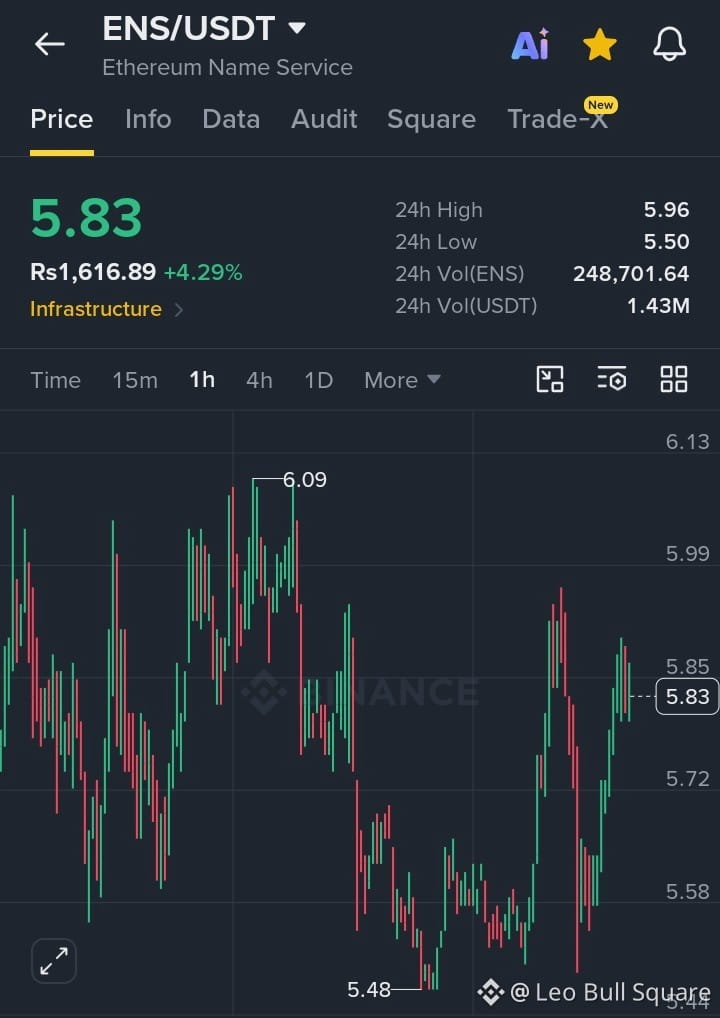Select the Time chart interval
The image size is (720, 1018).
coord(55,380)
